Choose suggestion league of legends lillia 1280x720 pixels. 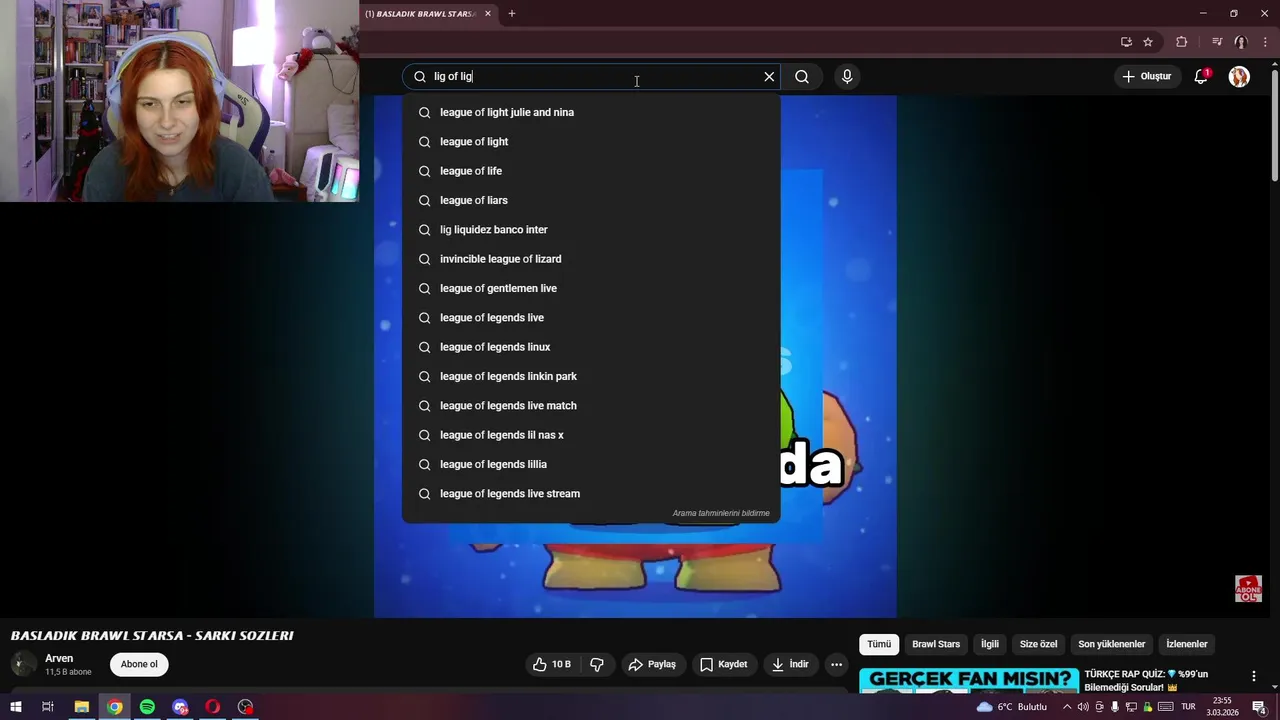tap(591, 464)
